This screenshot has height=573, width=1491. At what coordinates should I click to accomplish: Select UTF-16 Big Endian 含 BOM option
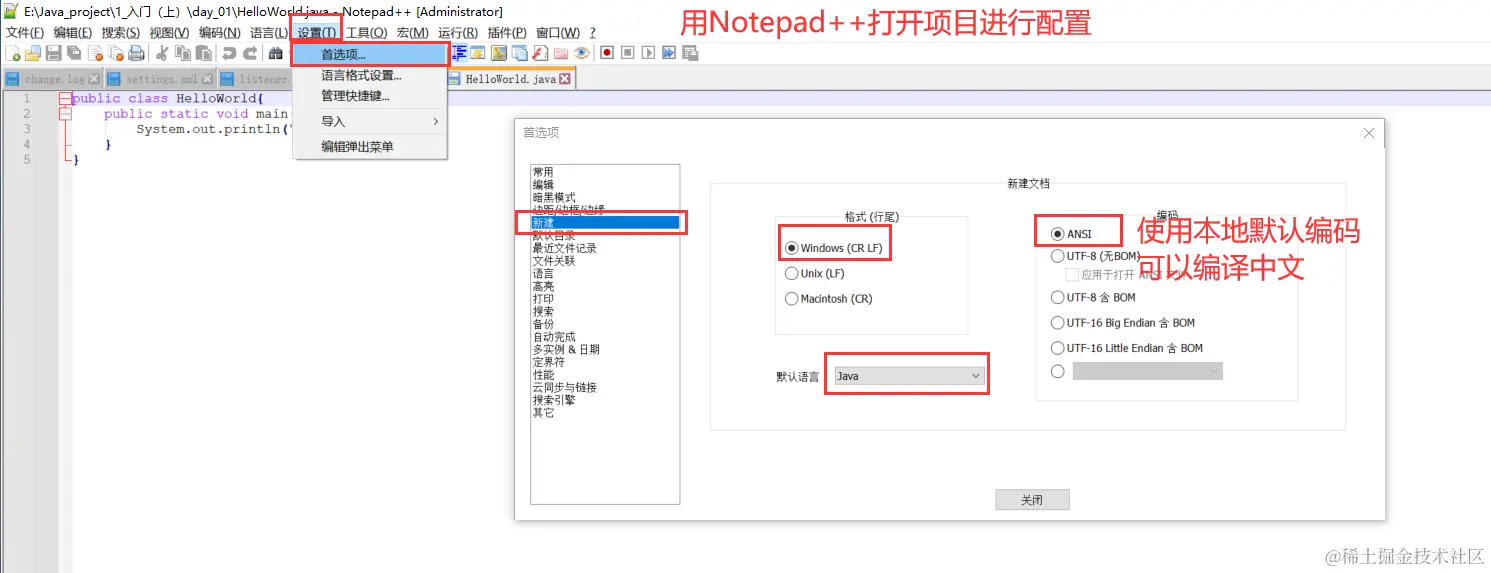pyautogui.click(x=1123, y=323)
